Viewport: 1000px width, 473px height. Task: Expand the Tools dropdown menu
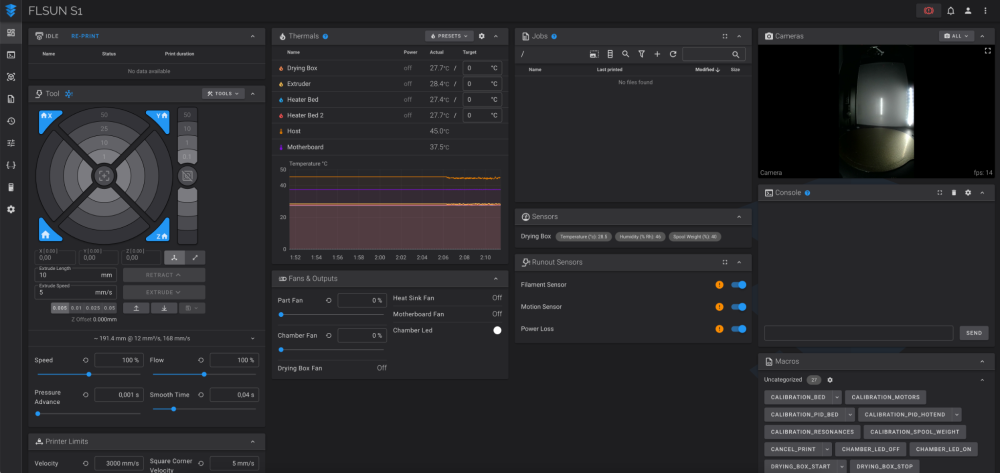point(222,93)
